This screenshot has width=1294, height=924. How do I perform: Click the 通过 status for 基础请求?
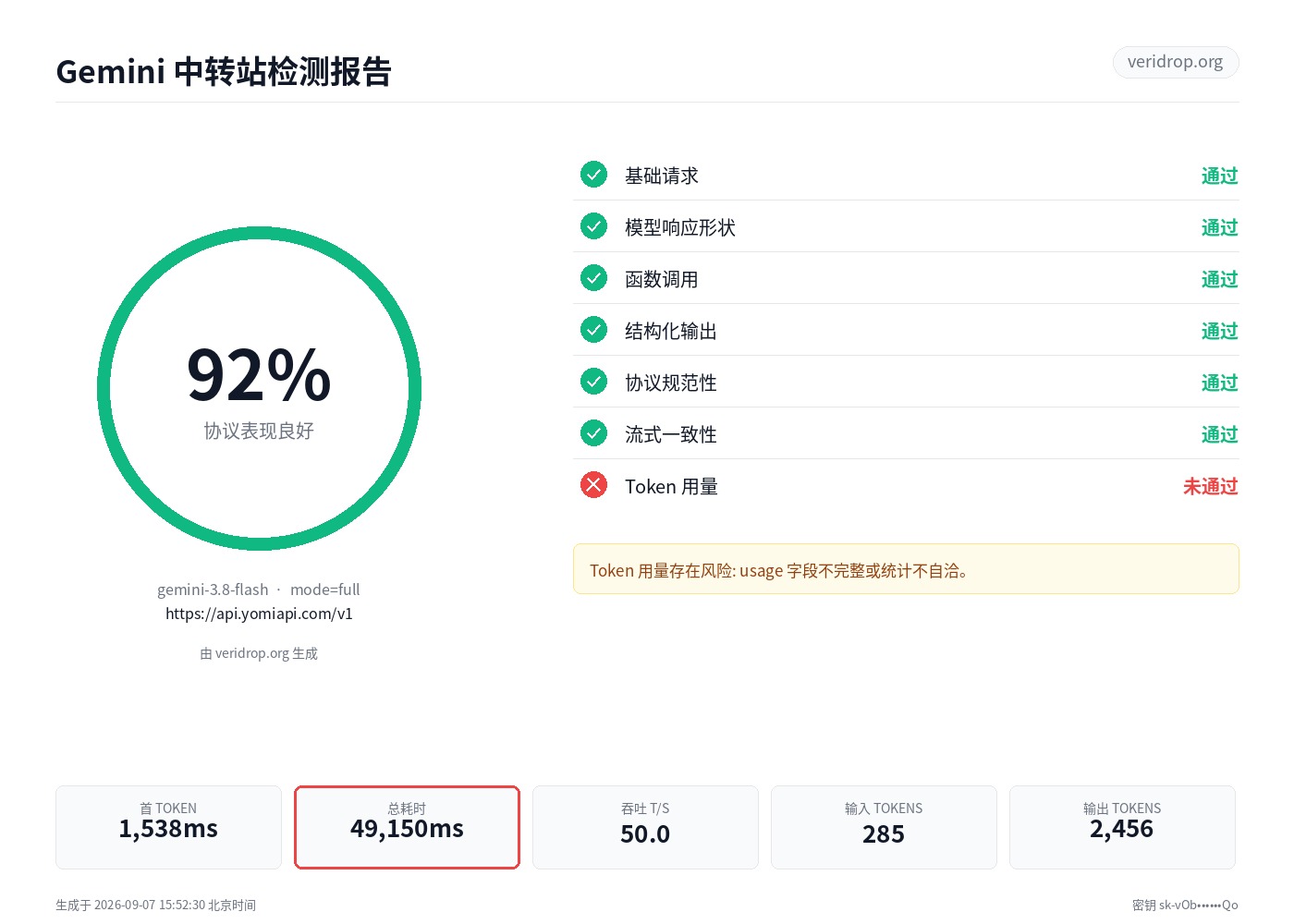[x=1219, y=176]
